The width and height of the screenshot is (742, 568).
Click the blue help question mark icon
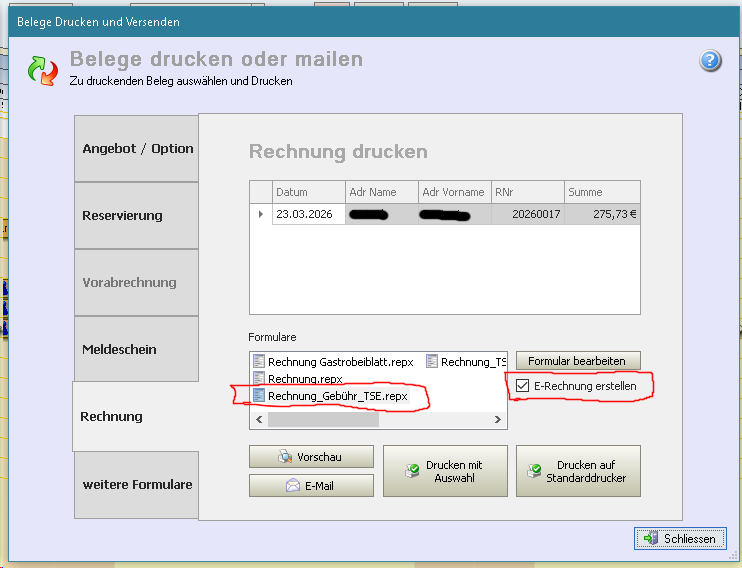point(710,61)
